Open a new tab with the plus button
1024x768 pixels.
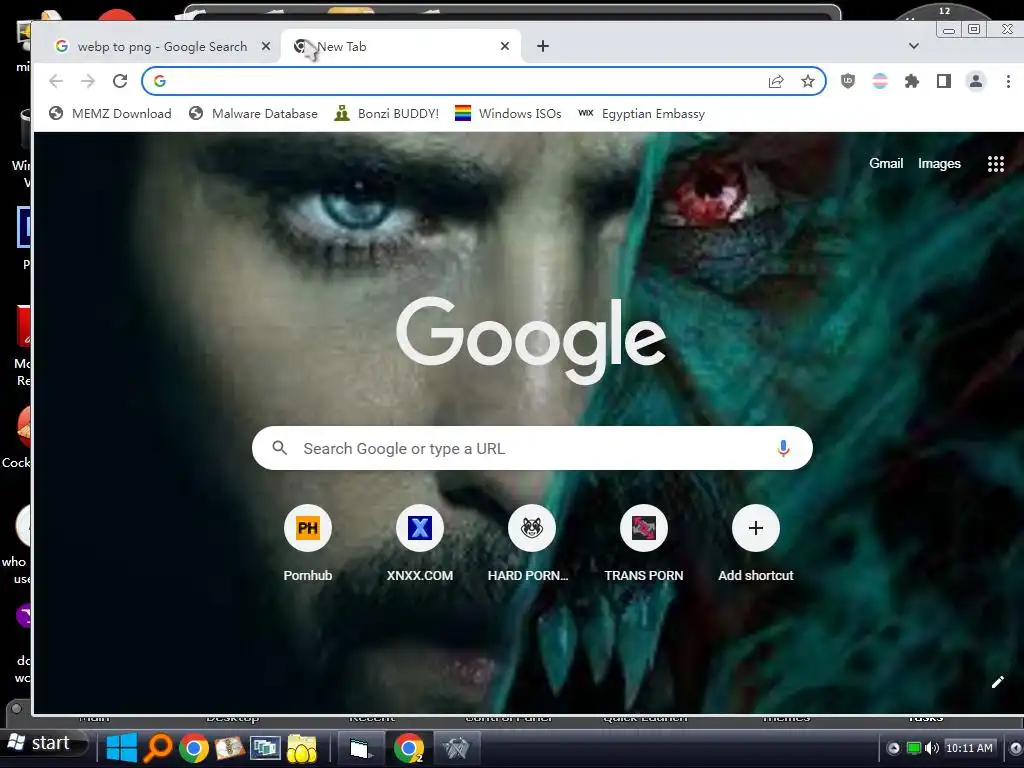(543, 46)
